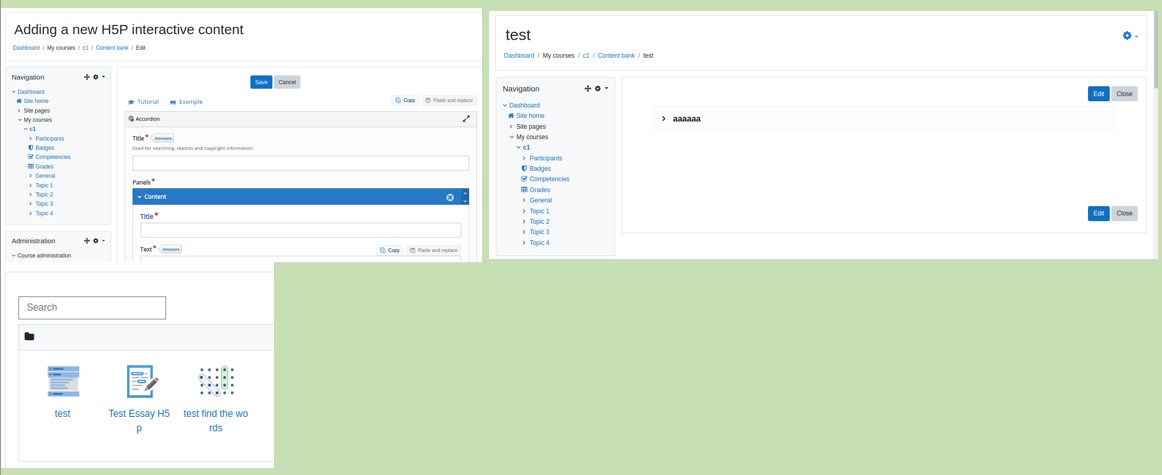Open the 'test find the words' content icon in the content bank

click(216, 382)
